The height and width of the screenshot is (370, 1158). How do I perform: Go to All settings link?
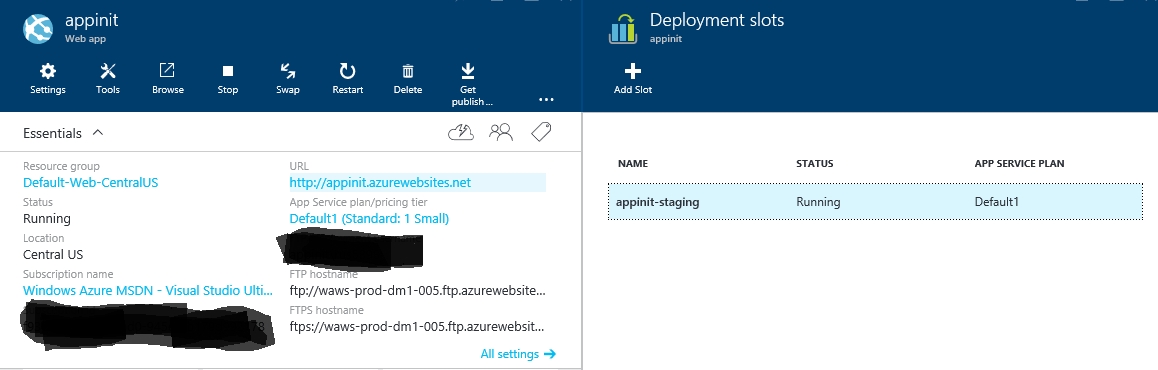518,354
